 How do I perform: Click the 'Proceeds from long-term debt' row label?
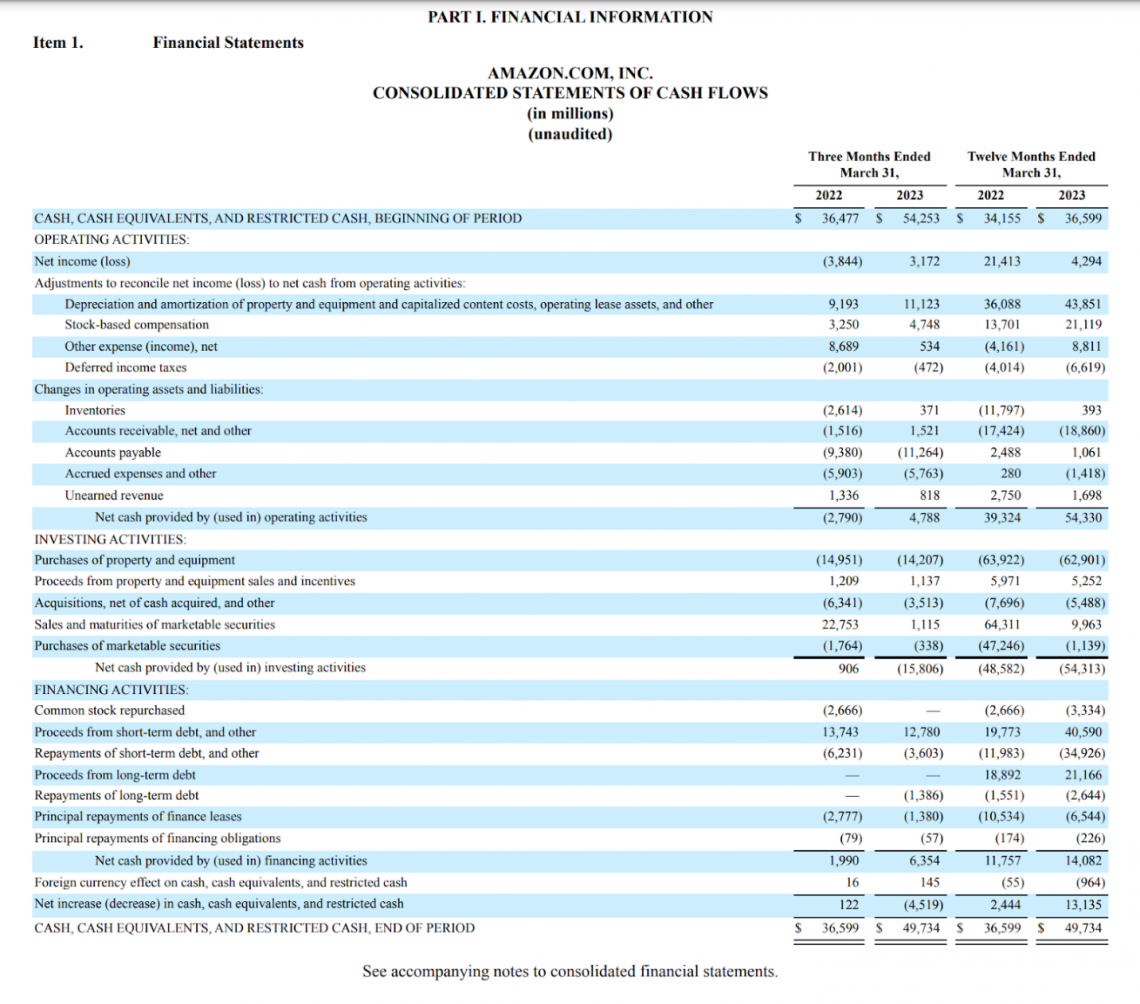(115, 775)
